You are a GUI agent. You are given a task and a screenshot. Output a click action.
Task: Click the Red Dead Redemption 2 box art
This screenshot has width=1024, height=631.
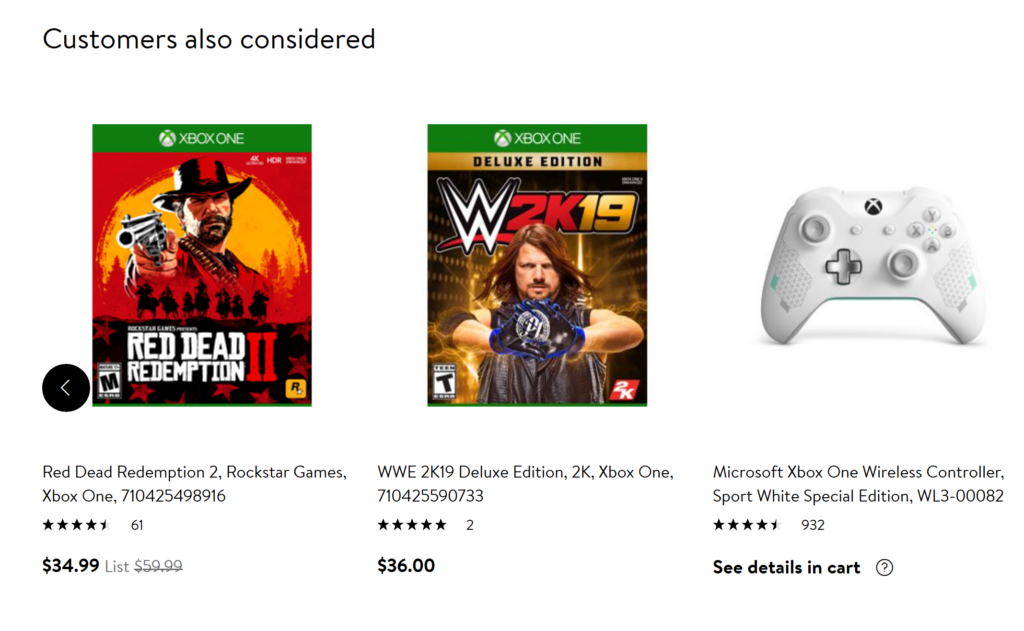coord(201,267)
